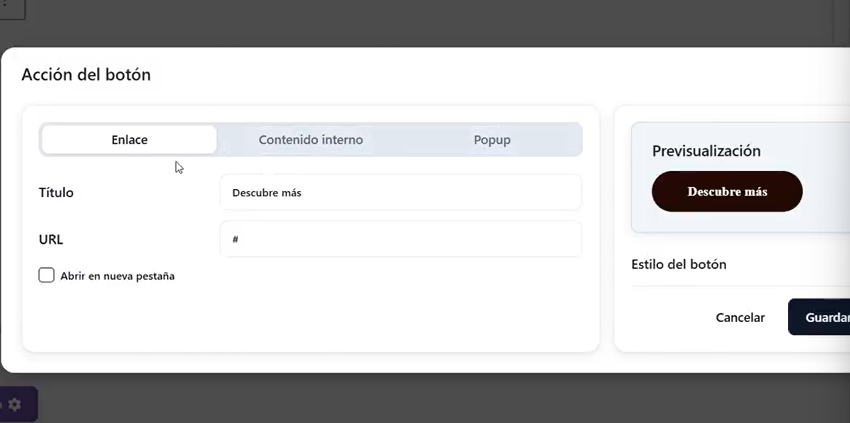The width and height of the screenshot is (850, 423).
Task: Focus the Título input with Descubre más
Action: (400, 192)
